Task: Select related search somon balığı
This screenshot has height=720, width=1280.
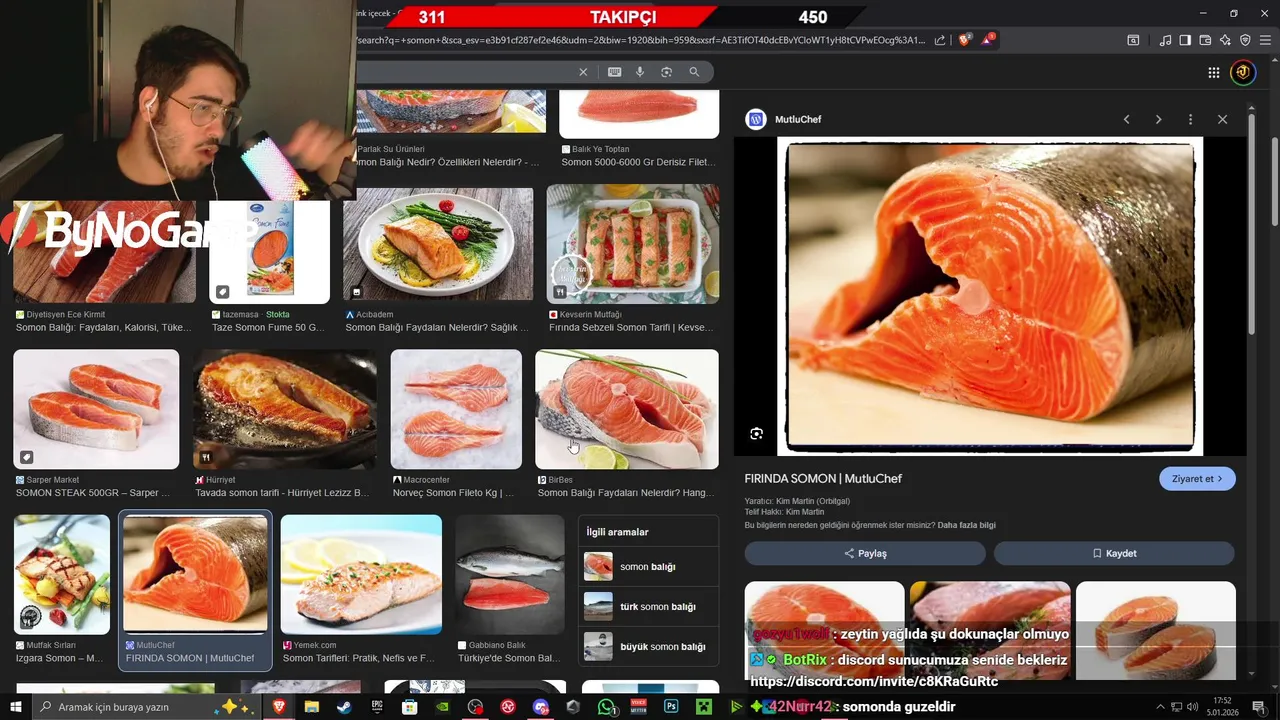Action: pos(648,567)
